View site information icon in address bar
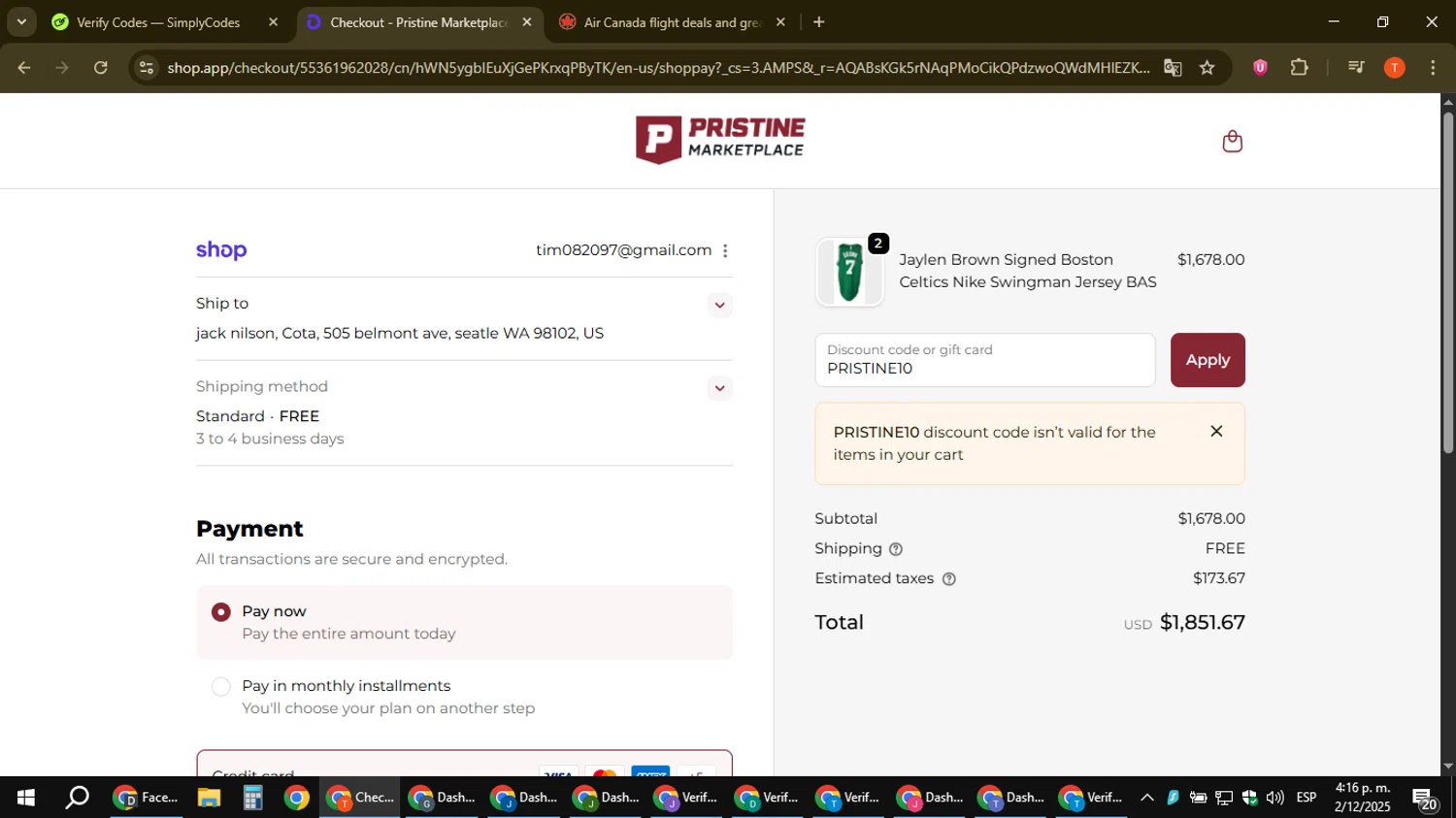The width and height of the screenshot is (1456, 818). (147, 68)
